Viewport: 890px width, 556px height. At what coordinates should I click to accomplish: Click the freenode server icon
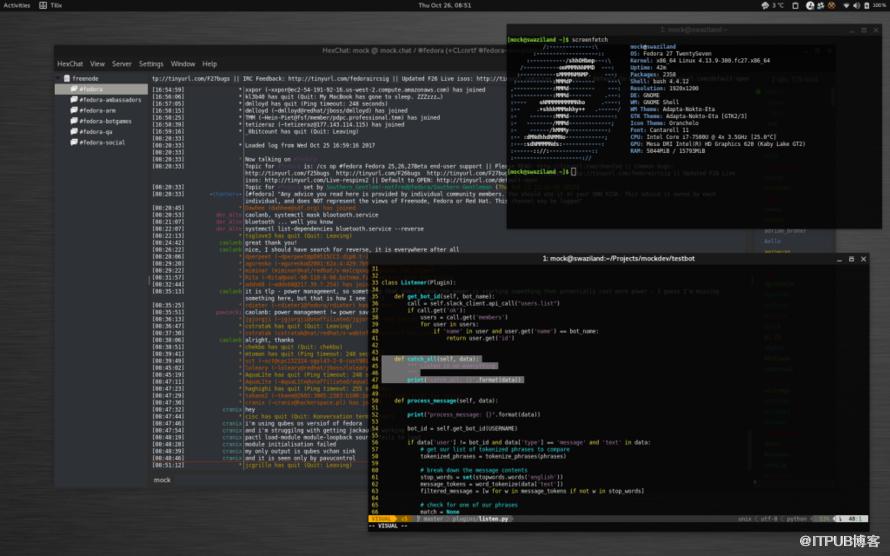67,78
